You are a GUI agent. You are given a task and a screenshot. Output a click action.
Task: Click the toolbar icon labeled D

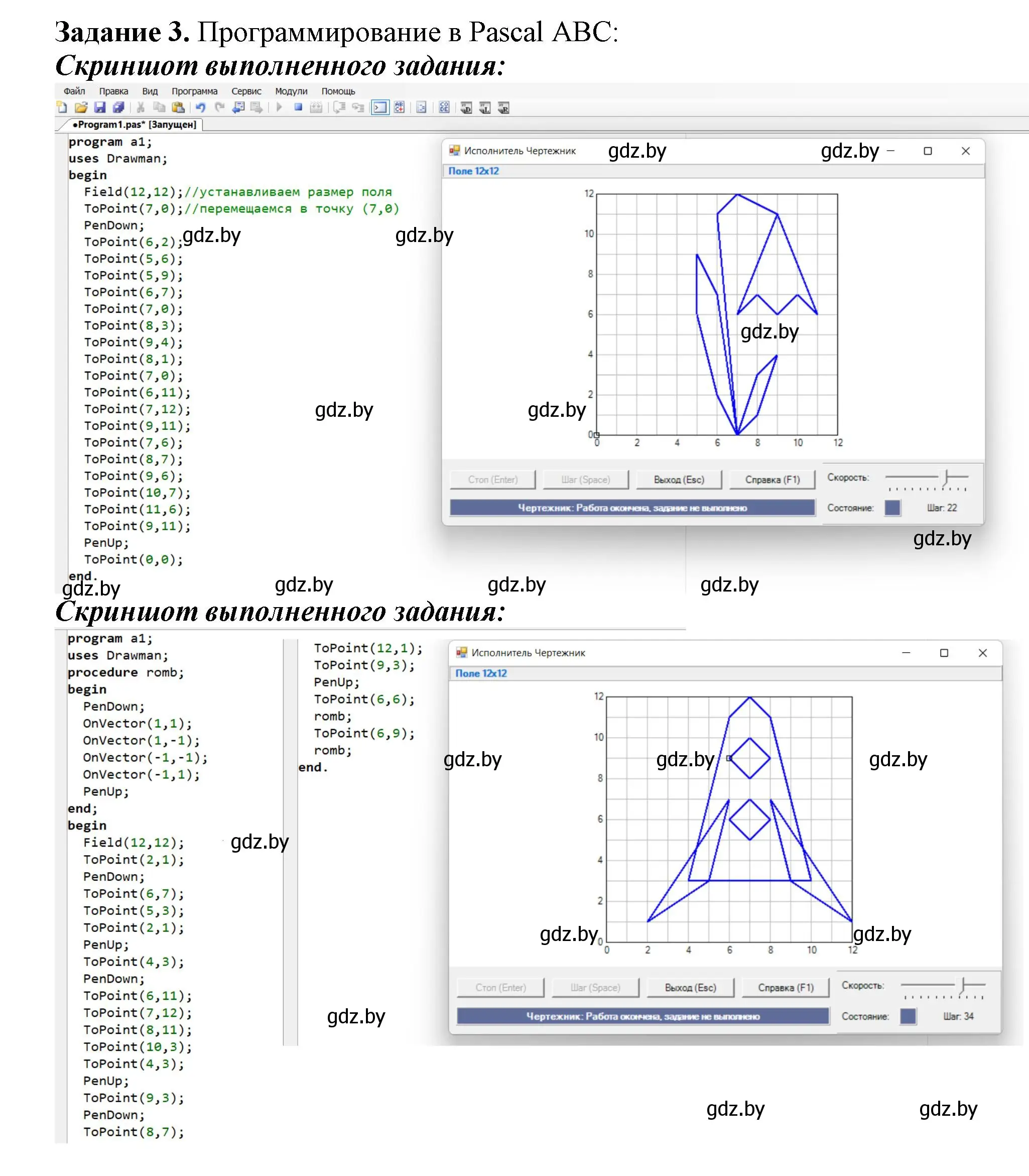pyautogui.click(x=466, y=107)
